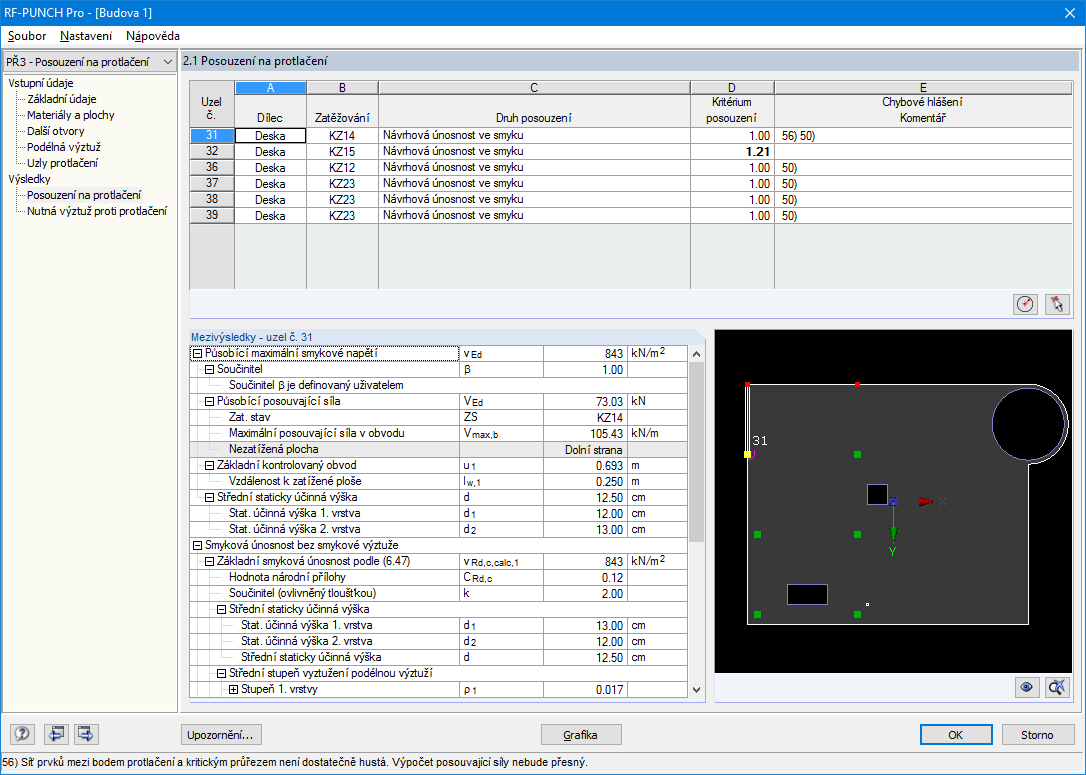The width and height of the screenshot is (1086, 775).
Task: Collapse first Střední staticky účinná výška row
Action: coord(209,497)
